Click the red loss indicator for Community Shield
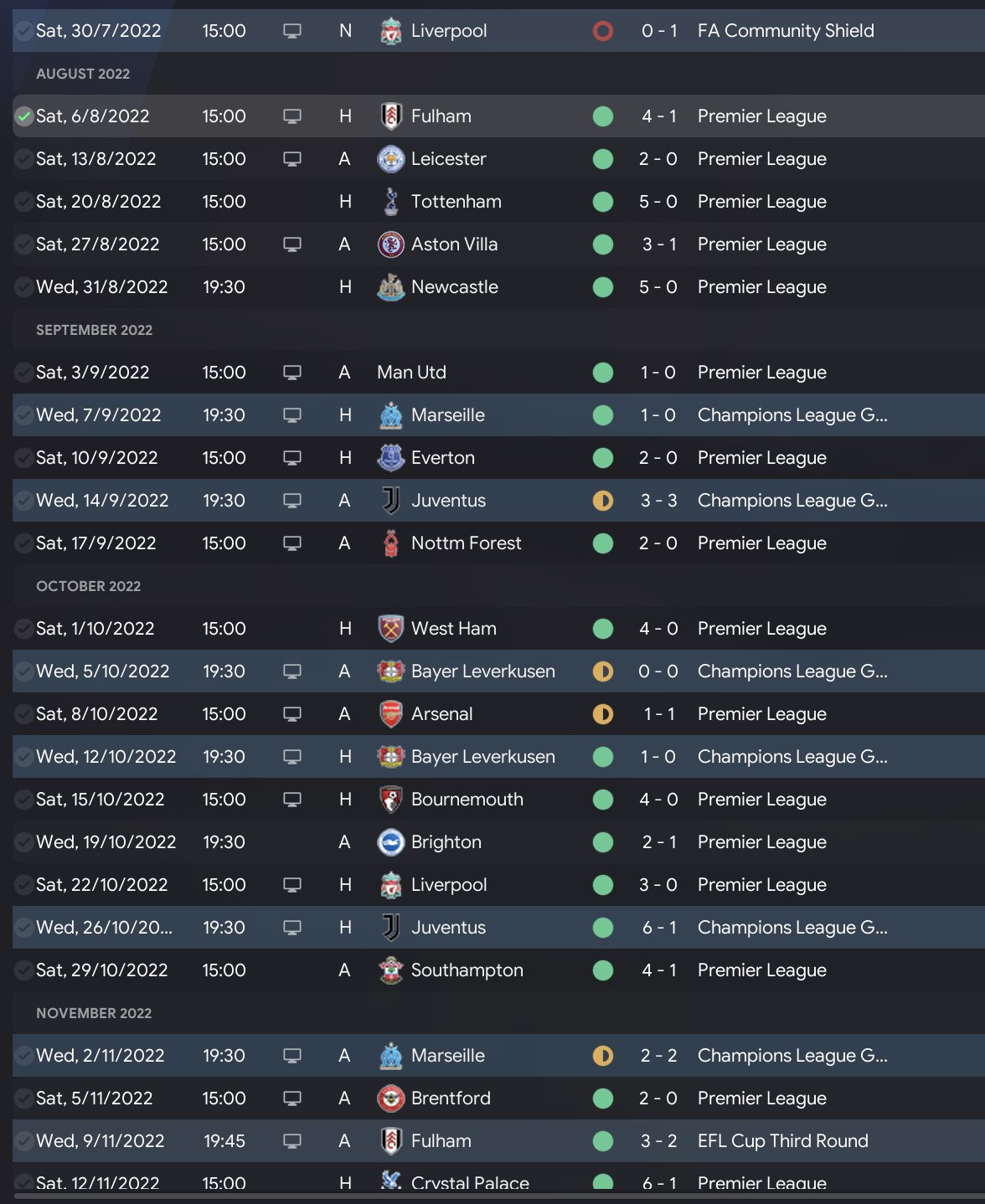Image resolution: width=985 pixels, height=1204 pixels. click(x=603, y=31)
